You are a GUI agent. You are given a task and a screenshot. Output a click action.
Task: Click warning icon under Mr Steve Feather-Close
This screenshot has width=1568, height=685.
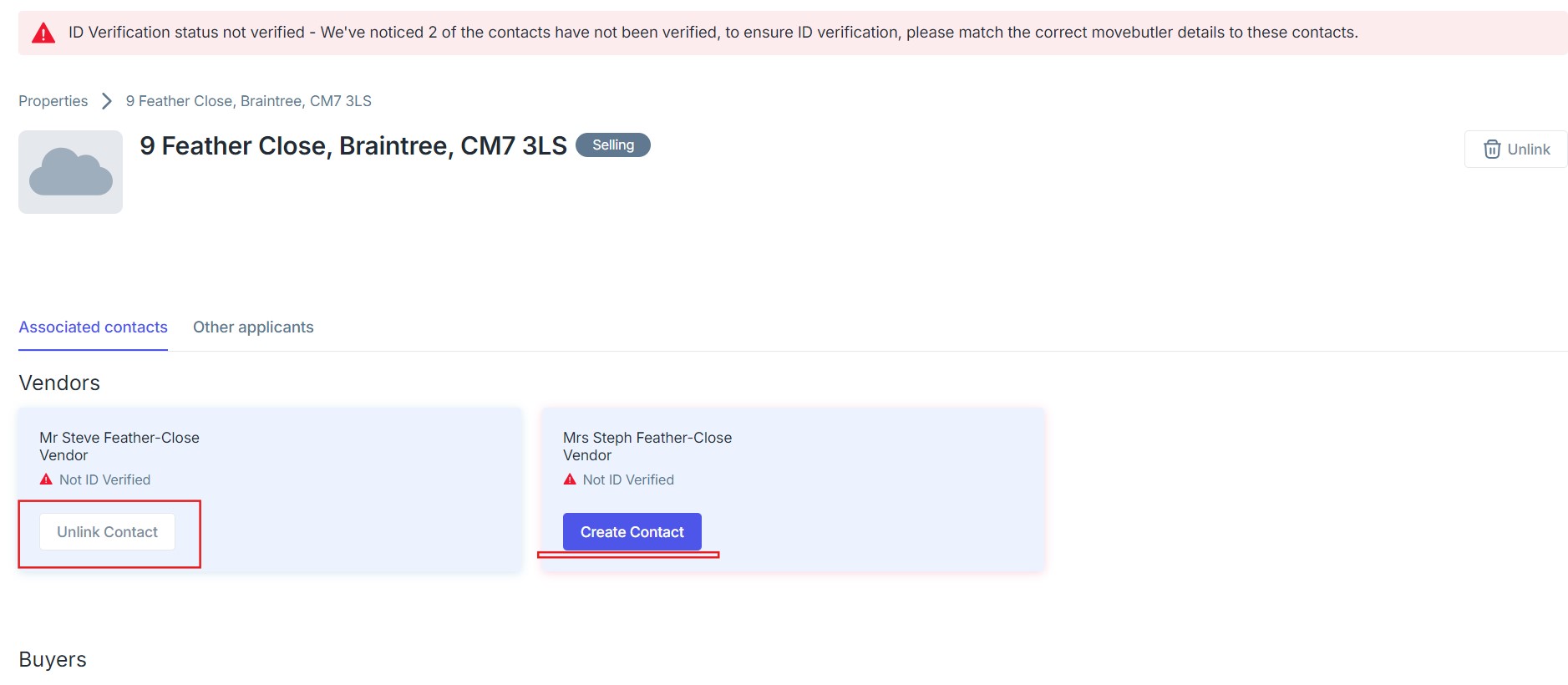point(46,479)
